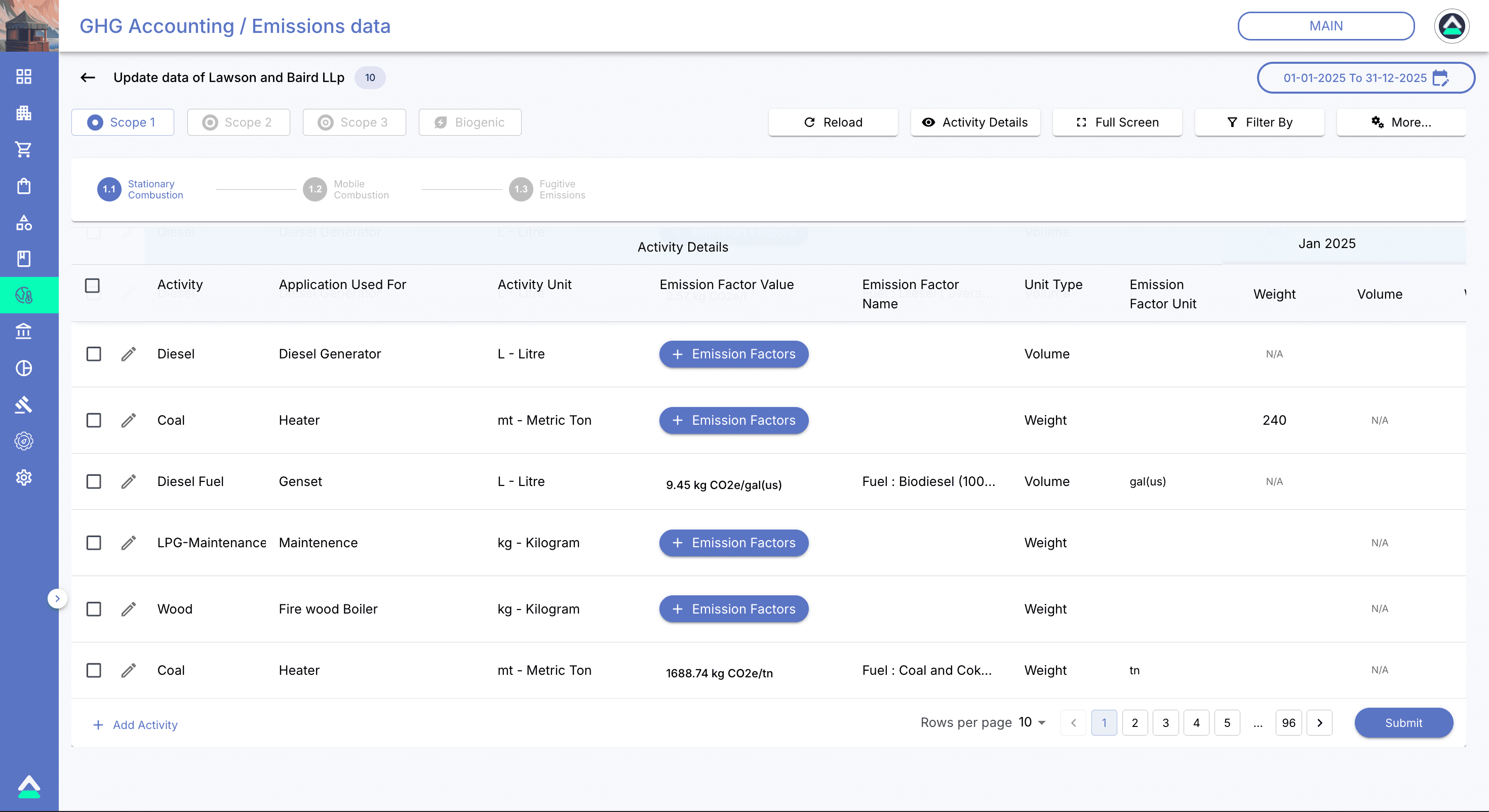Add Emission Factors for Coal row weighing 240
The image size is (1489, 812).
(733, 420)
